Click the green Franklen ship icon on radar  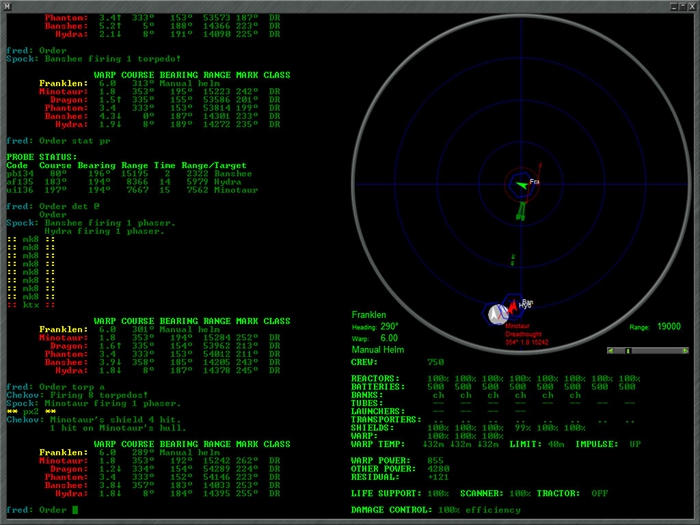(519, 183)
